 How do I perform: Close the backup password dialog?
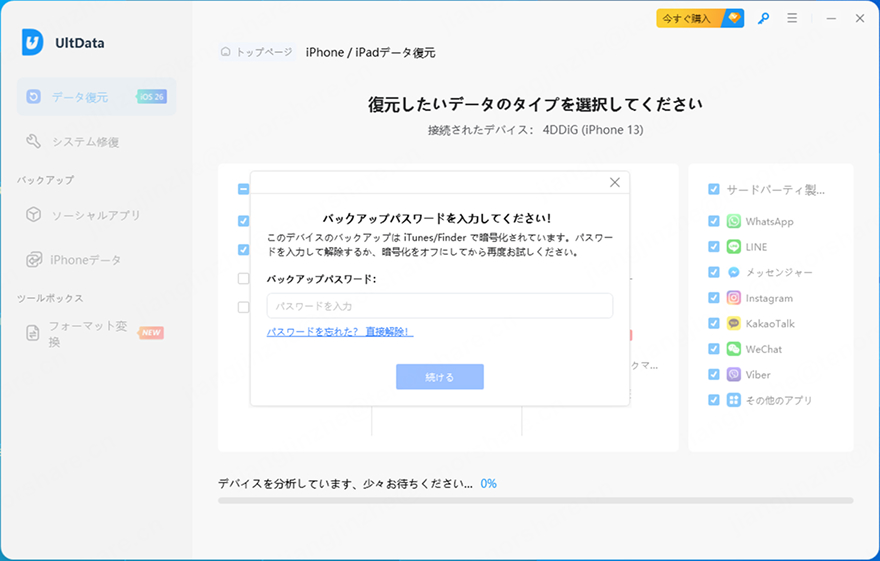(x=615, y=182)
